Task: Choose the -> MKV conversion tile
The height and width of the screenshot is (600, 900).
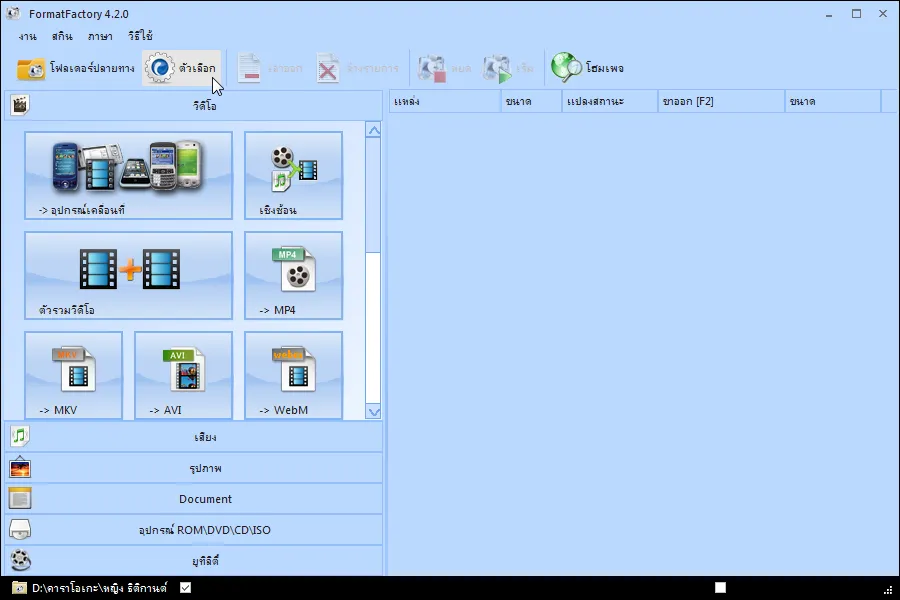Action: (x=73, y=375)
